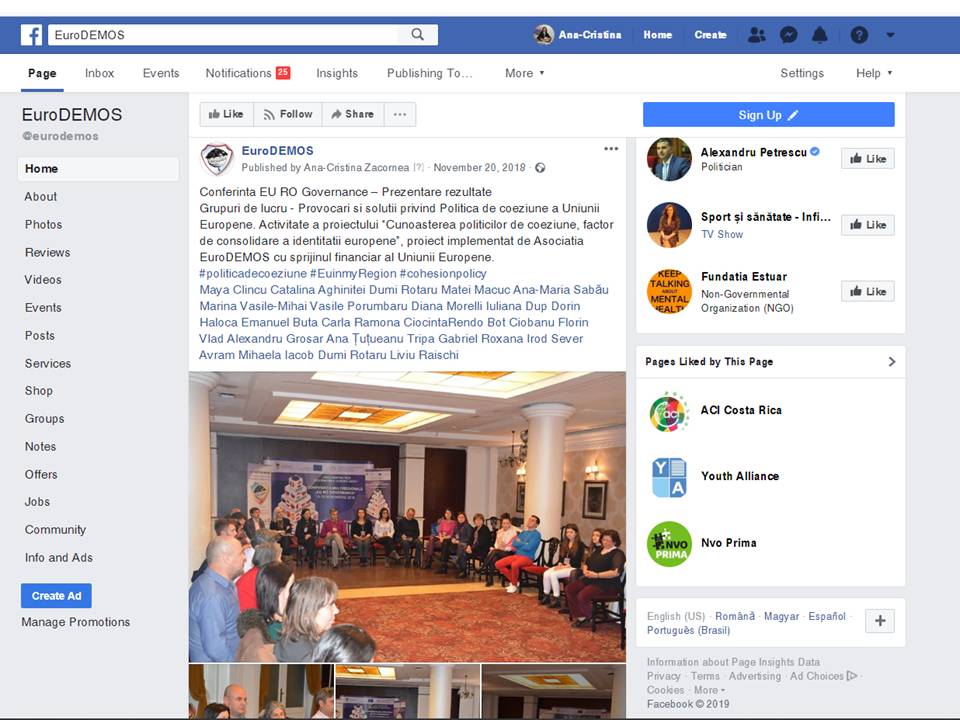Like the EuroDEMOS page
960x720 pixels.
tap(227, 114)
